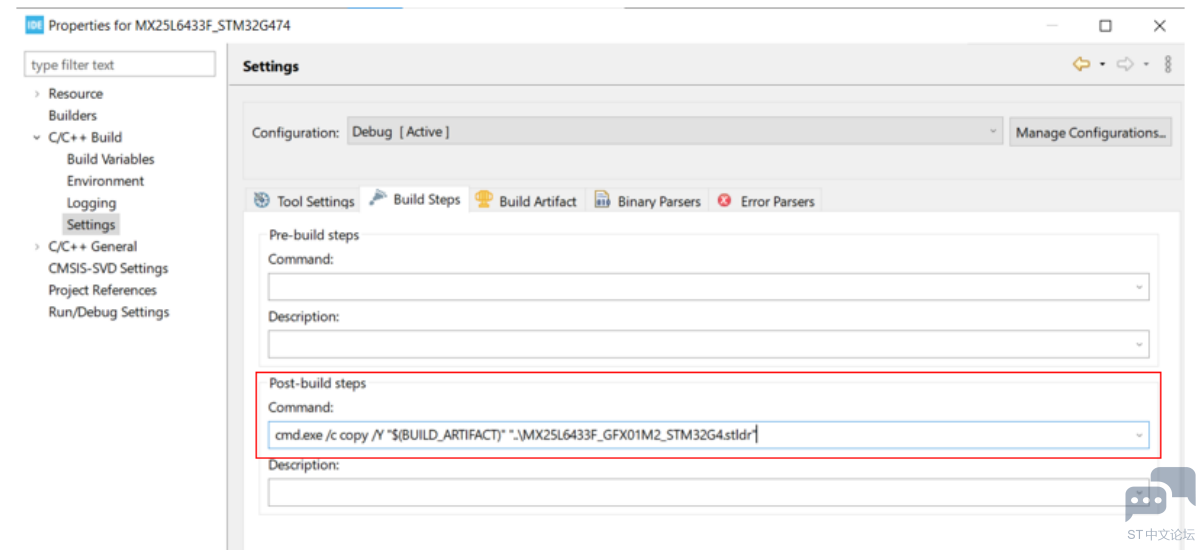Click the IDE icon in title bar

[x=34, y=25]
